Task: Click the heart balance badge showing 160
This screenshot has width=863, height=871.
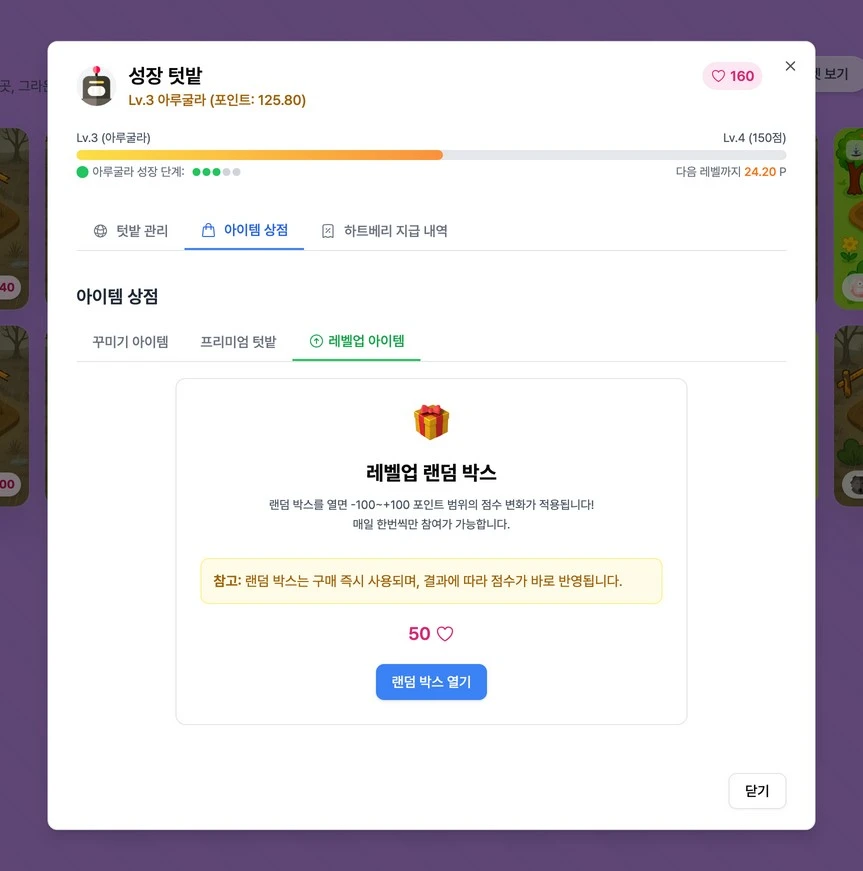Action: click(732, 76)
